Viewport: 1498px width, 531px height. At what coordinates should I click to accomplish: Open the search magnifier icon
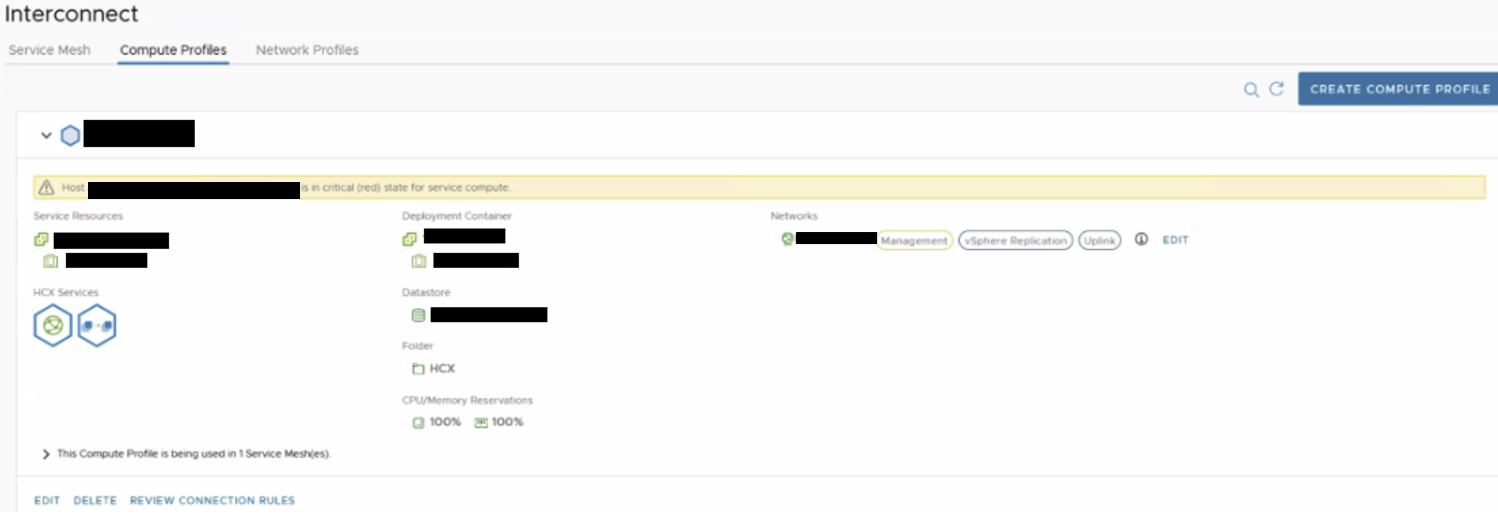point(1251,89)
